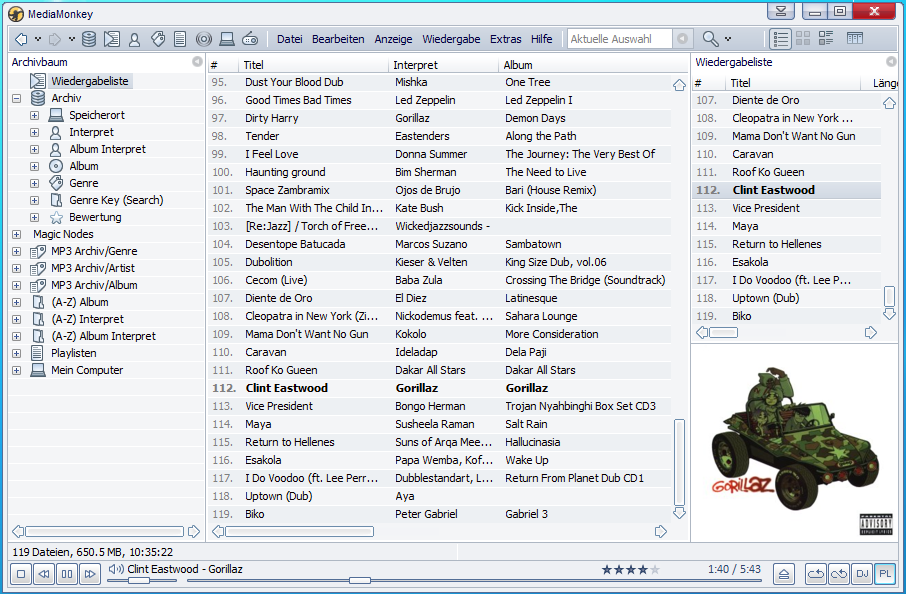Expand the Genre Key (Search) node
906x594 pixels.
[x=35, y=200]
